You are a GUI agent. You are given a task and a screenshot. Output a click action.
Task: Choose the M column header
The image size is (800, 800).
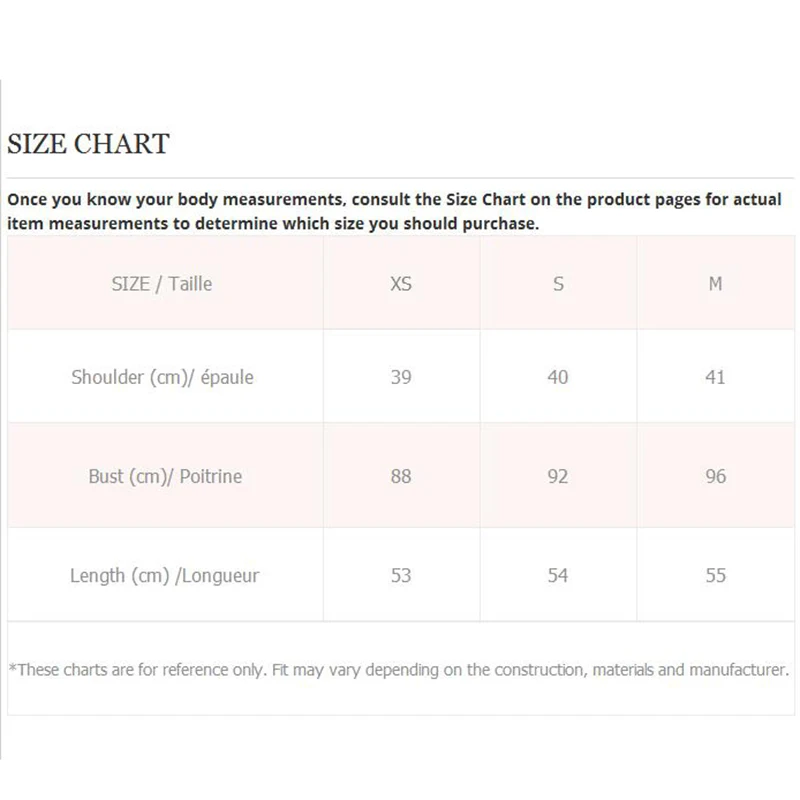point(715,284)
